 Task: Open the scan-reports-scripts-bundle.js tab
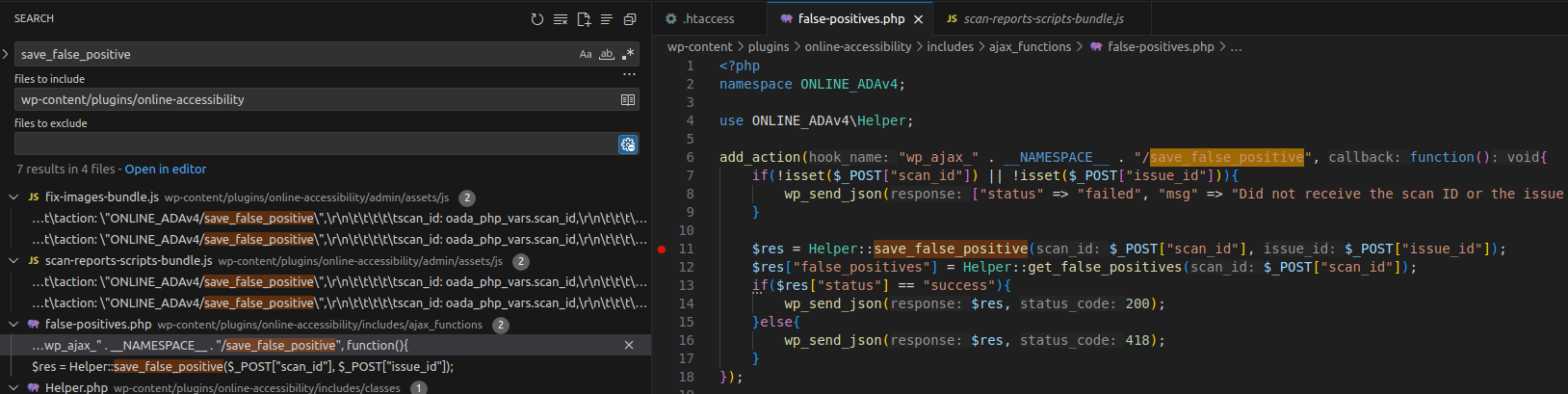pyautogui.click(x=1043, y=19)
